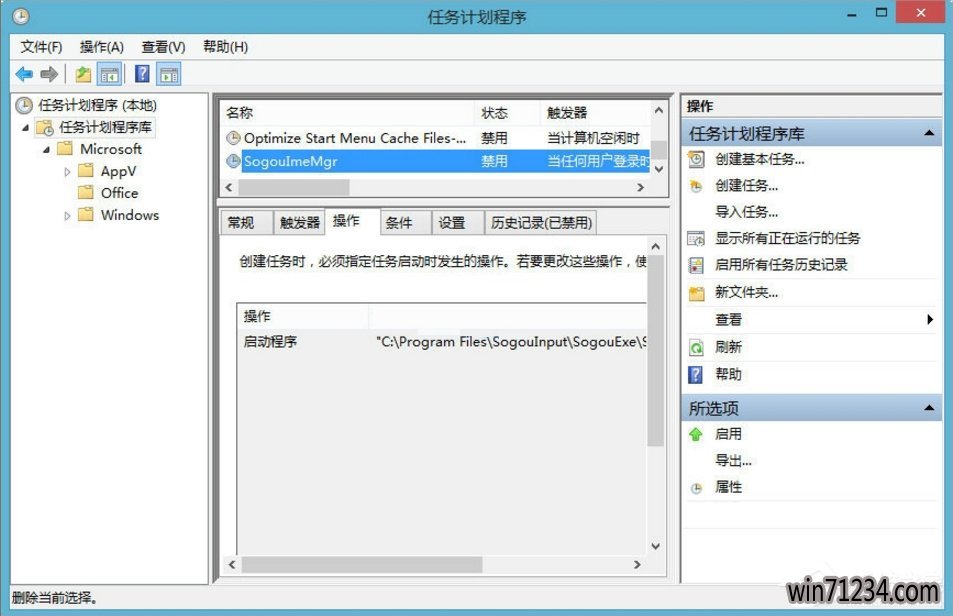Collapse the 任务计划程序库 tree node
Viewport: 953px width, 616px height.
pos(26,128)
